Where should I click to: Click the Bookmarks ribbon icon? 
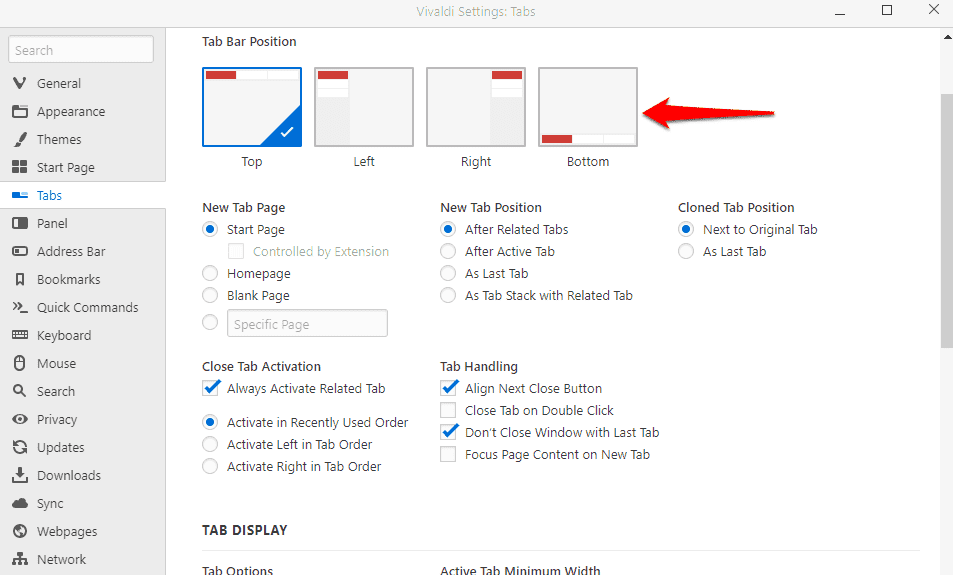click(x=19, y=279)
